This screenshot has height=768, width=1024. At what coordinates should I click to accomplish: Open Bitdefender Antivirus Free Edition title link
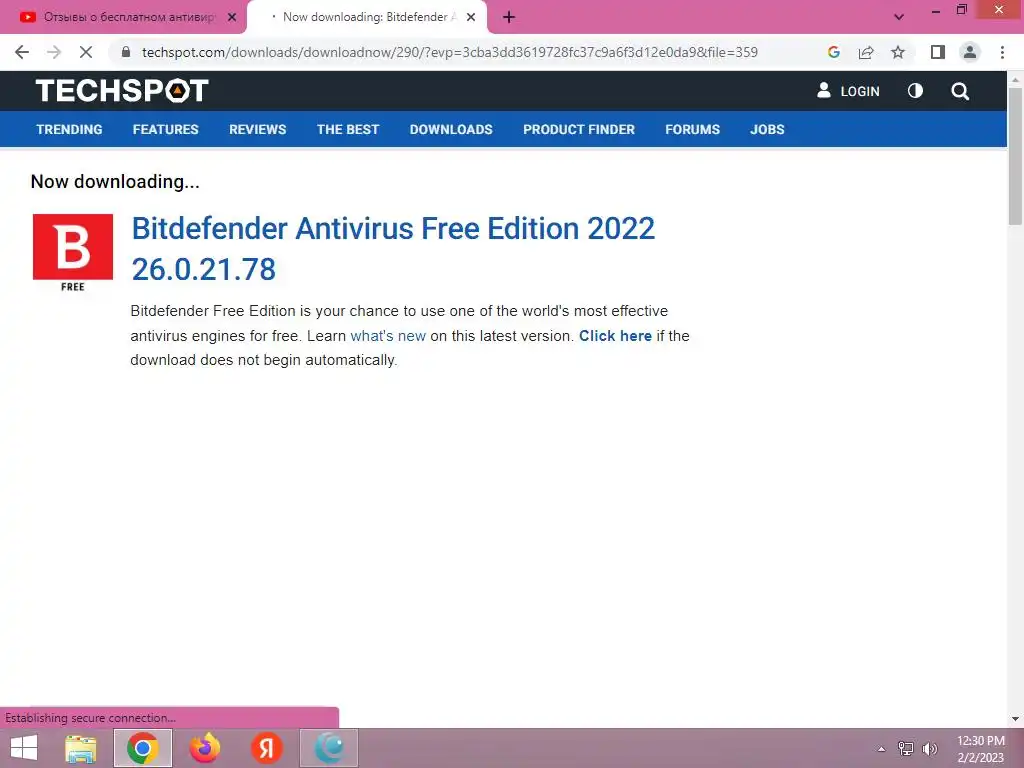click(392, 248)
